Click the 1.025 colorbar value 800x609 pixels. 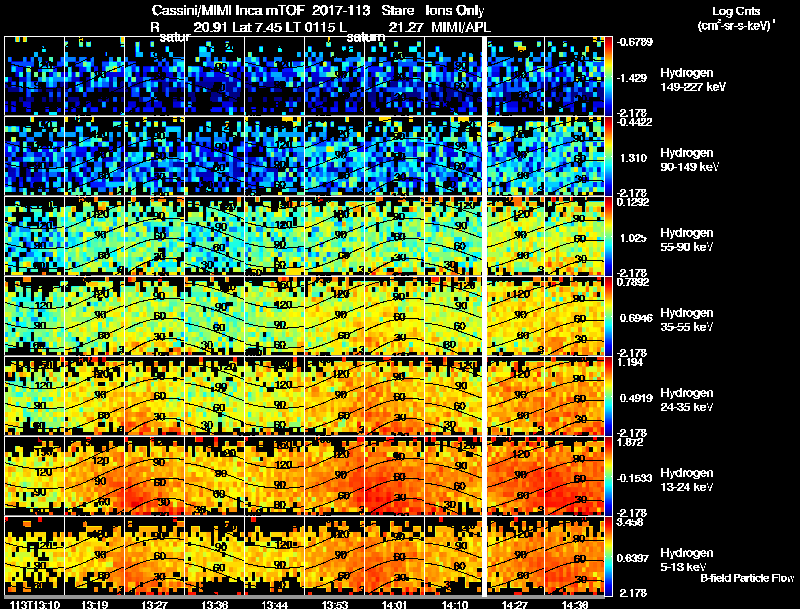(x=633, y=238)
